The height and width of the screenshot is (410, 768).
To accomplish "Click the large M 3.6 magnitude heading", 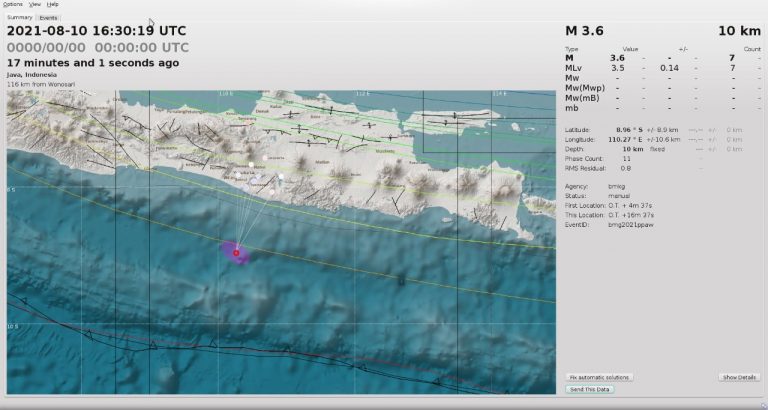I will pos(584,31).
